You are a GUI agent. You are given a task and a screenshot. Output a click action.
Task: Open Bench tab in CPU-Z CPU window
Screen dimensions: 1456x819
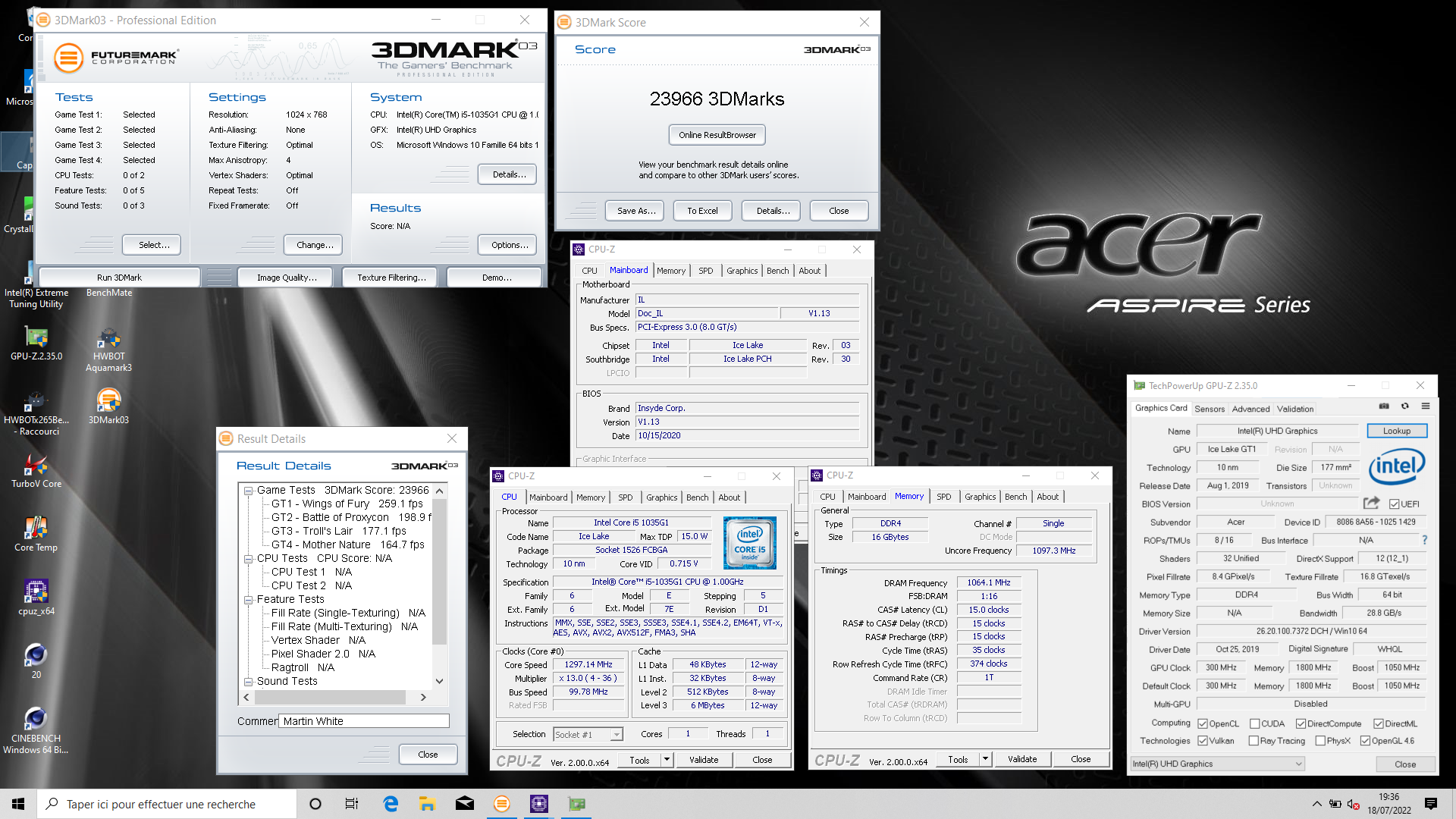click(x=697, y=497)
